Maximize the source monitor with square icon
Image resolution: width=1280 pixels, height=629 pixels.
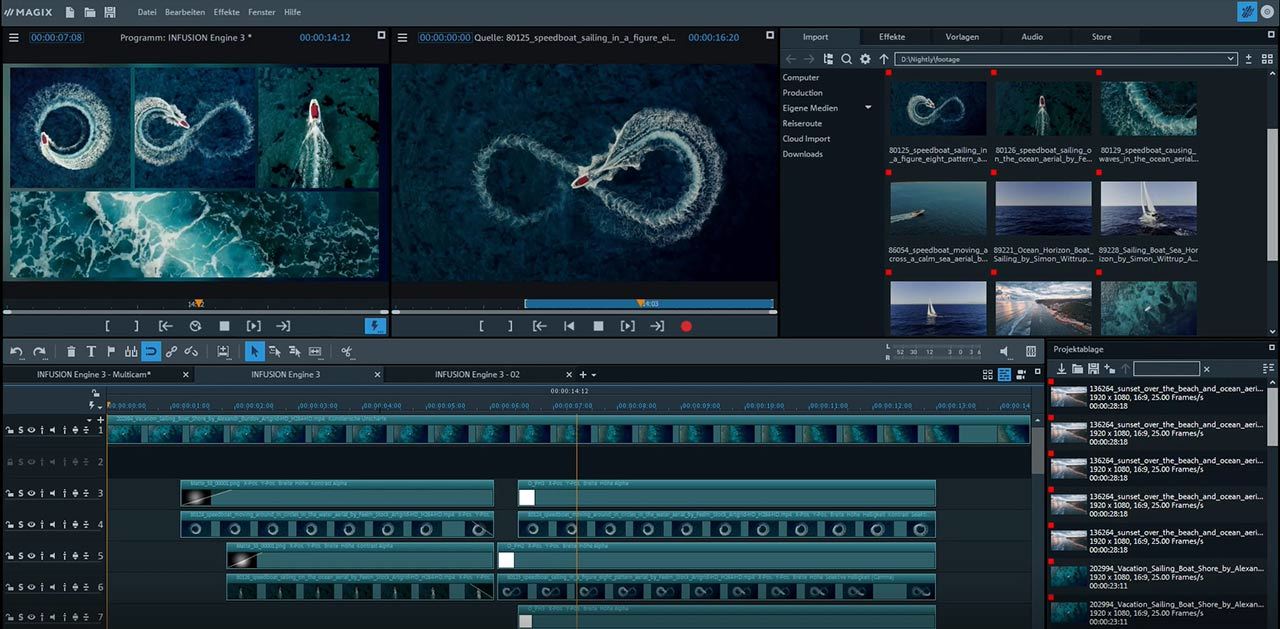click(x=769, y=36)
